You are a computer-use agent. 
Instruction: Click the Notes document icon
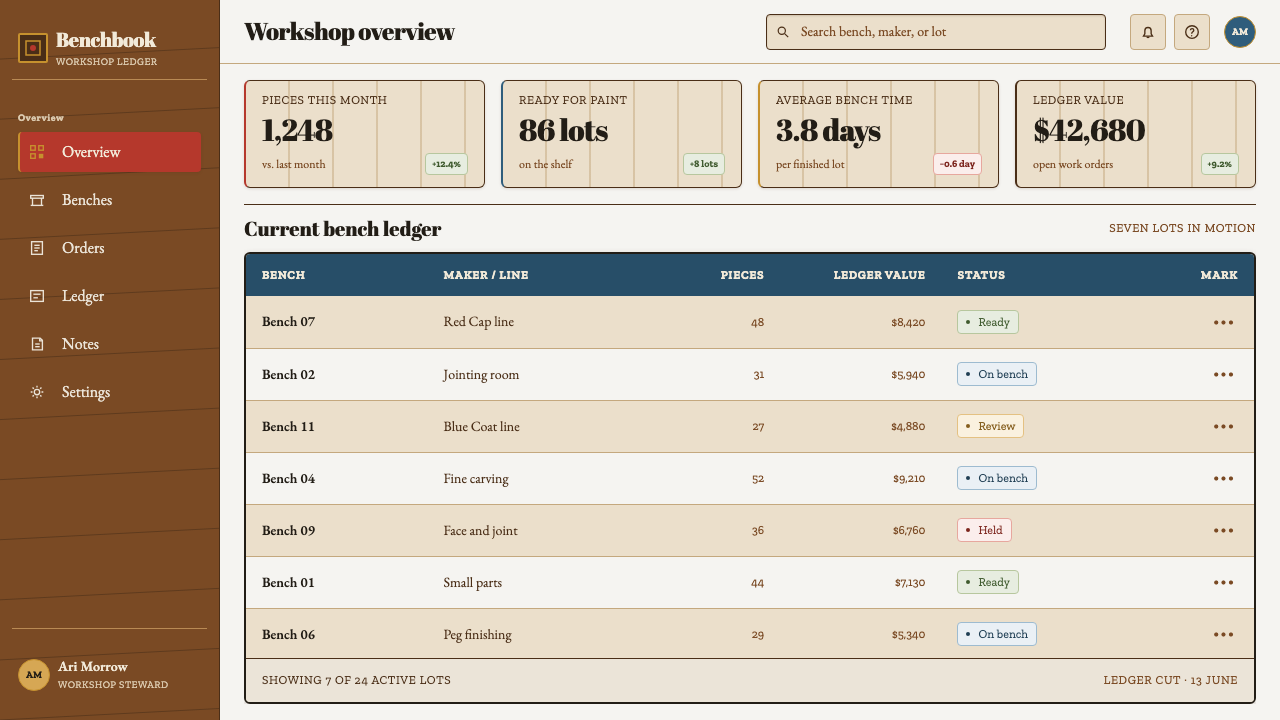(37, 344)
